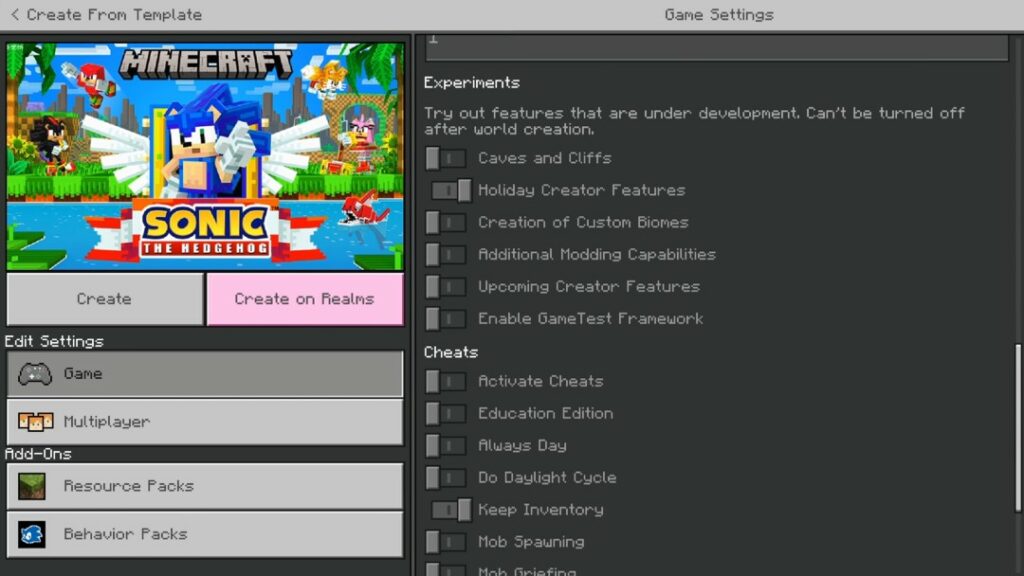This screenshot has height=576, width=1024.
Task: Enable Upcoming Creator Features toggle
Action: coord(446,286)
